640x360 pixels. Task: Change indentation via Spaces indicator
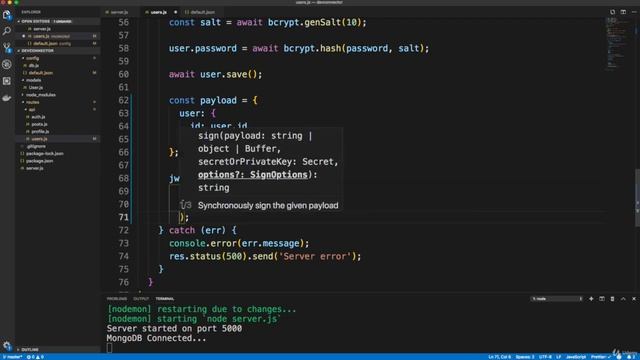[x=524, y=357]
